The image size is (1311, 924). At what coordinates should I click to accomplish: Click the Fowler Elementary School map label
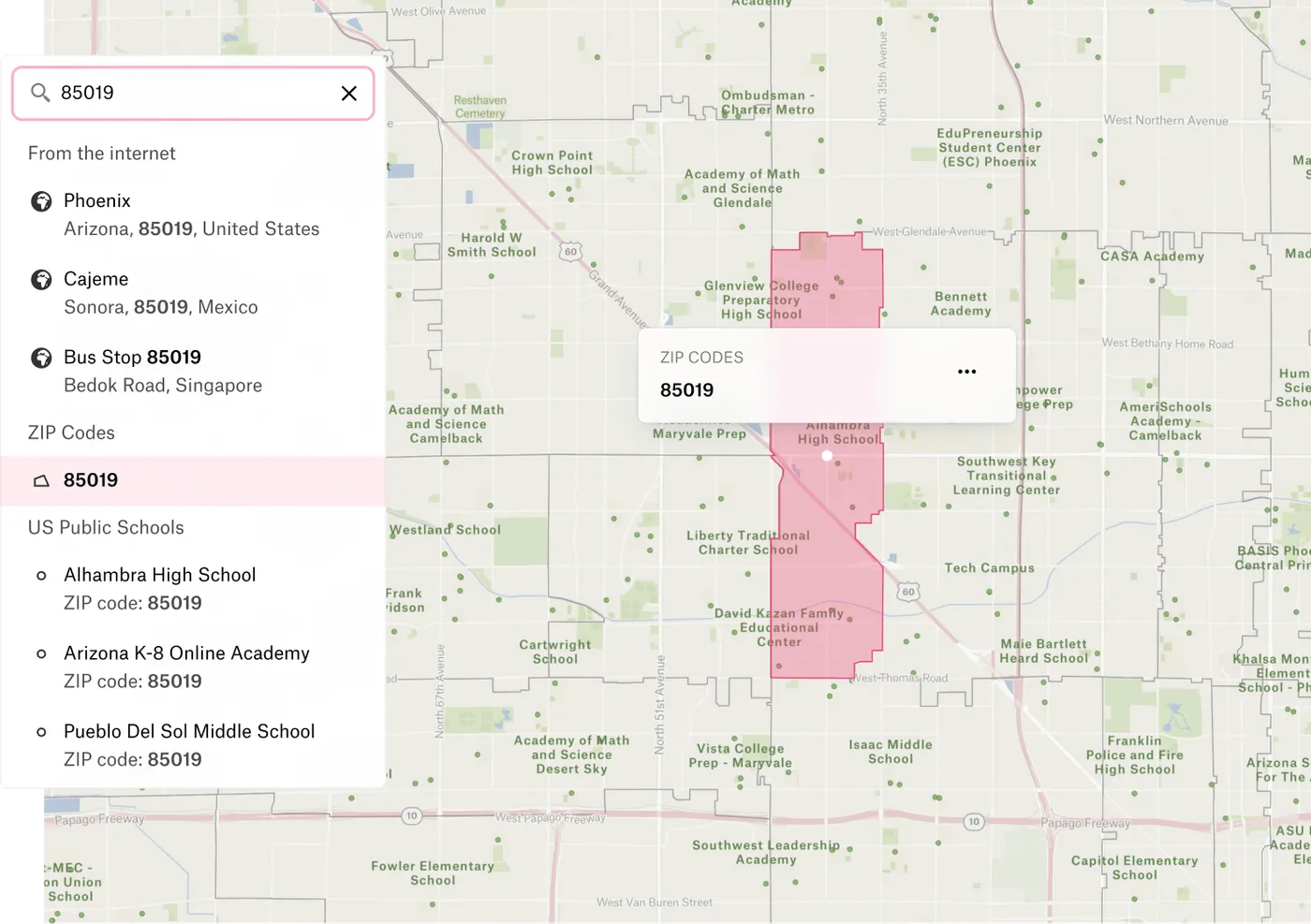[x=433, y=873]
